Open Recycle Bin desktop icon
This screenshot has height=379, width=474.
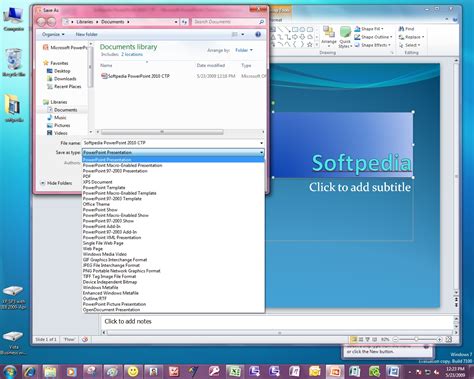tap(14, 62)
